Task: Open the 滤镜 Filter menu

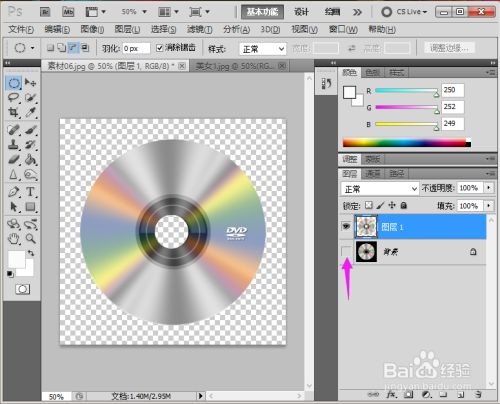Action: (x=199, y=29)
